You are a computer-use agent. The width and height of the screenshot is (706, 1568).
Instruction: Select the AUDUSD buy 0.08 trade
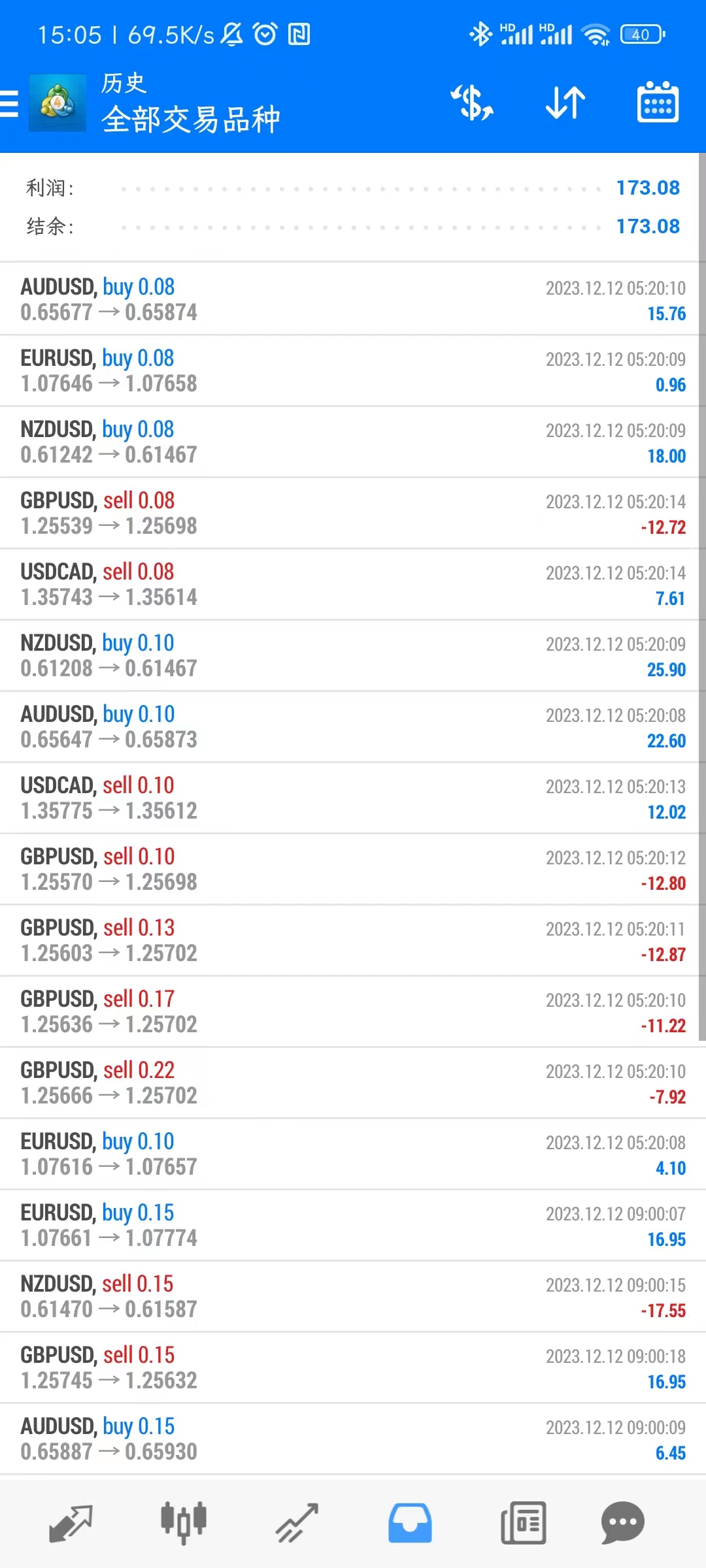(x=353, y=299)
